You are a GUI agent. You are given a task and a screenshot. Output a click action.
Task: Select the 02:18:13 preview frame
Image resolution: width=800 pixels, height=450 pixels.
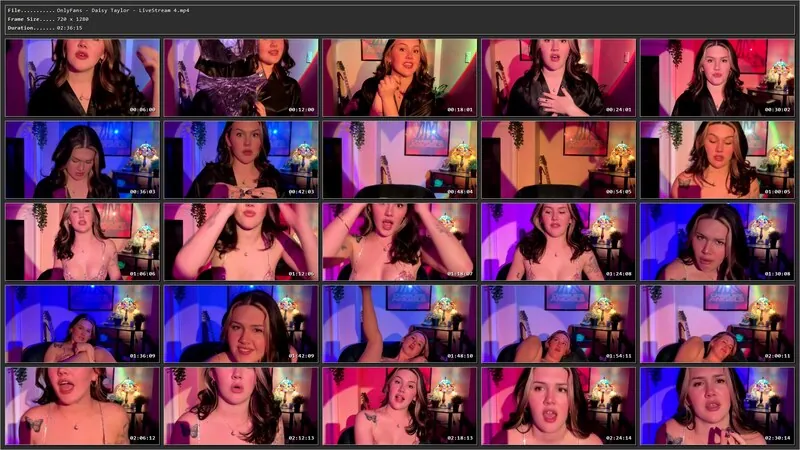coord(399,406)
